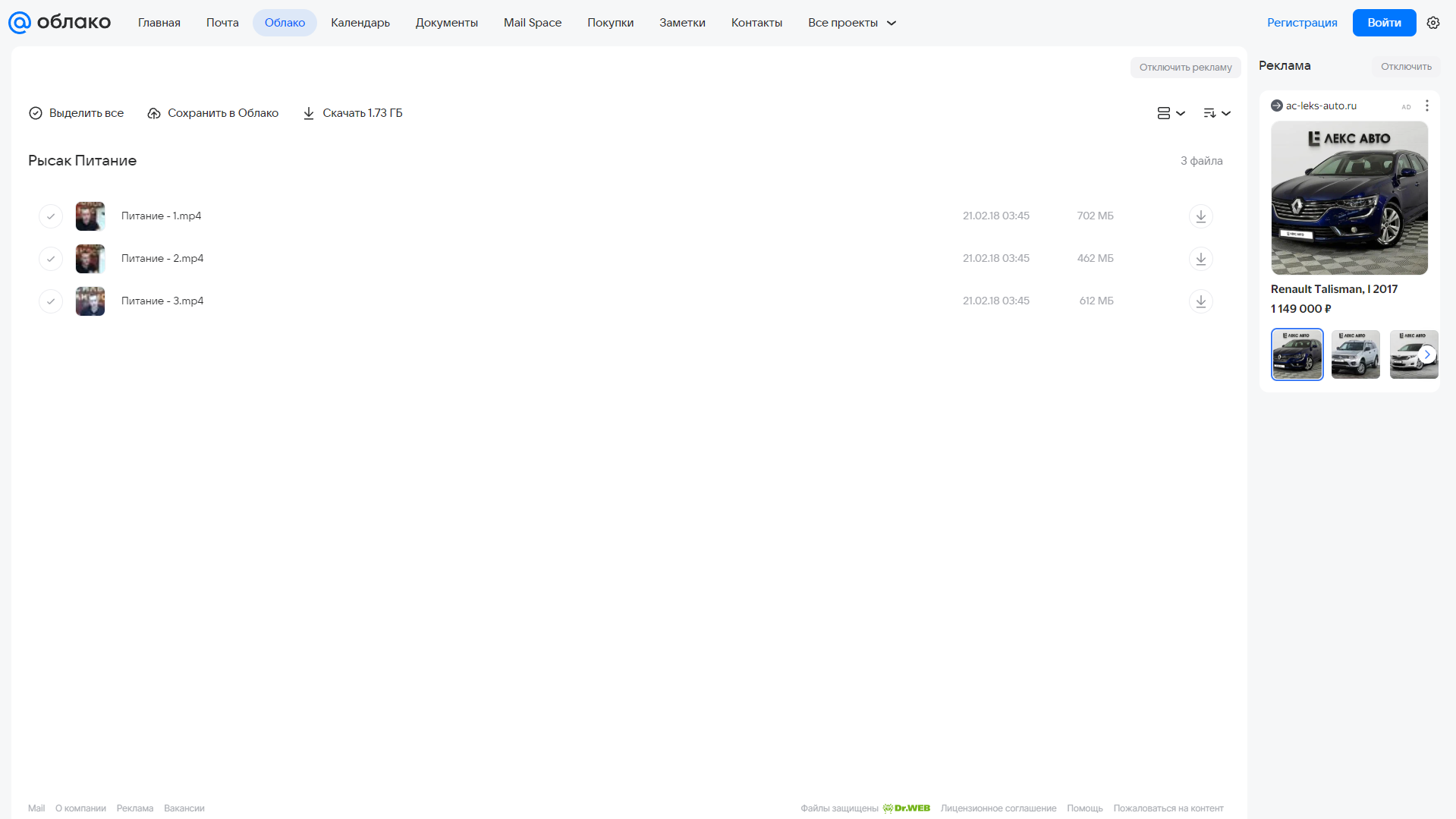Viewport: 1456px width, 819px height.
Task: Open the sort order dropdown
Action: 1216,113
